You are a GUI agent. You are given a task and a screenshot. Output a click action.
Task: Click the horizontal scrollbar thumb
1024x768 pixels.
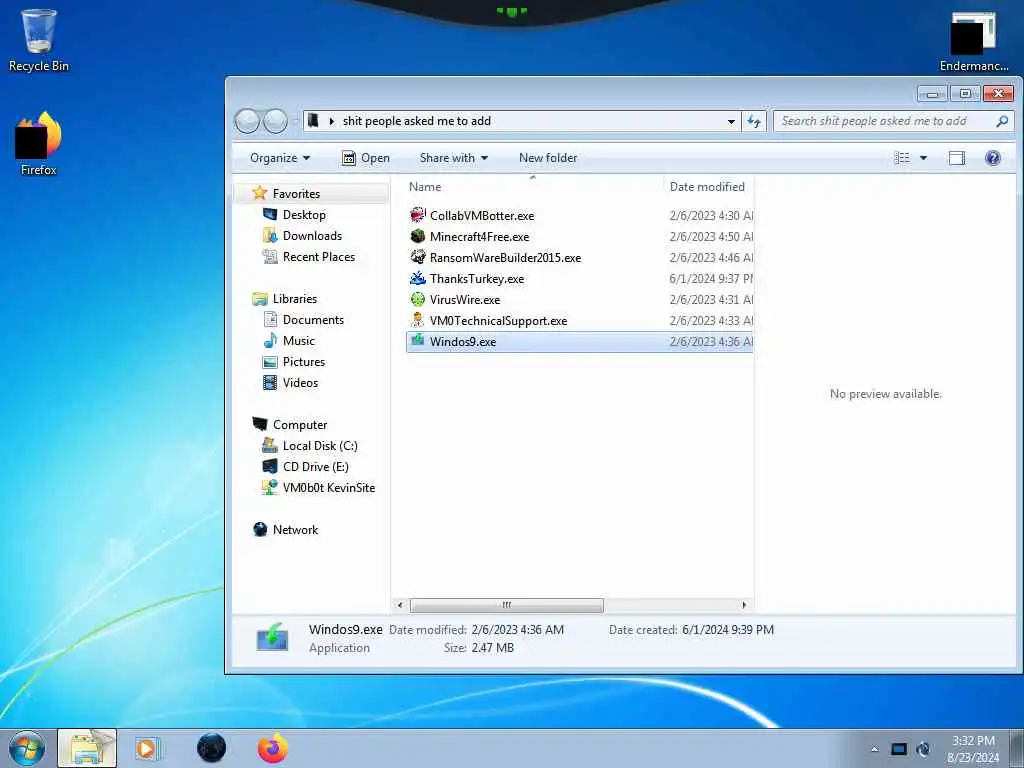click(507, 605)
